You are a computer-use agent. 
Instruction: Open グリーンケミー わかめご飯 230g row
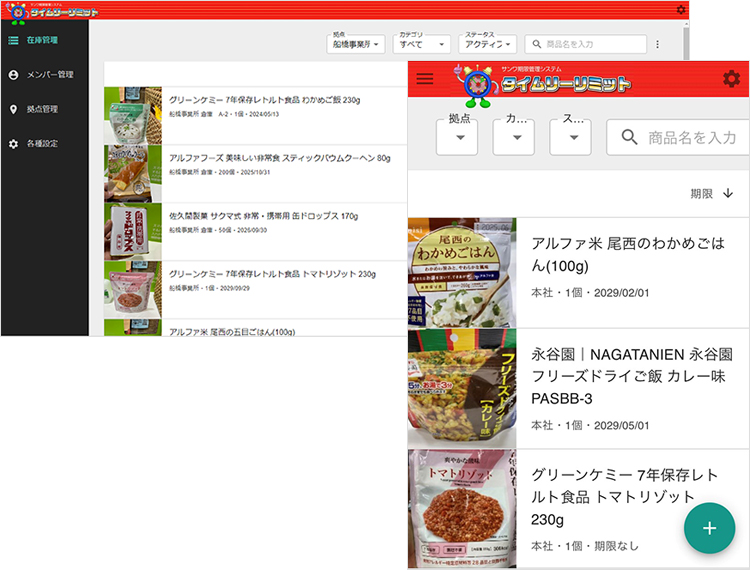coord(255,115)
